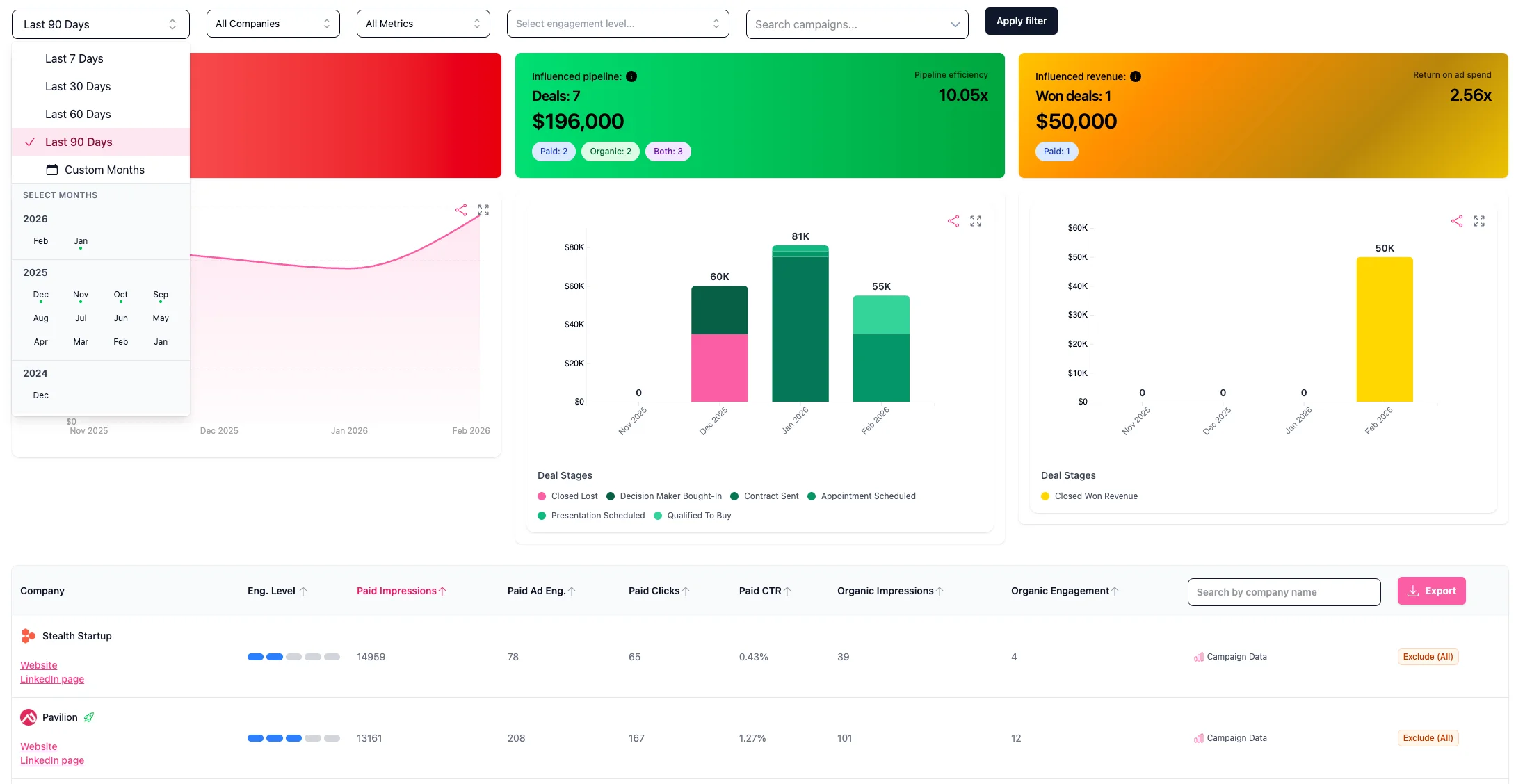Expand the Closed Won Revenue chart to fullscreen
The image size is (1516, 784).
[x=1479, y=221]
